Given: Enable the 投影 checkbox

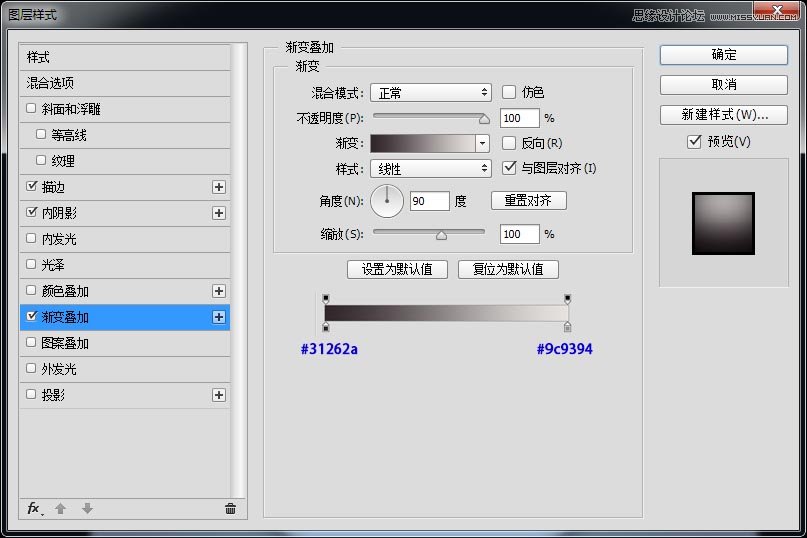Looking at the screenshot, I should (x=31, y=394).
